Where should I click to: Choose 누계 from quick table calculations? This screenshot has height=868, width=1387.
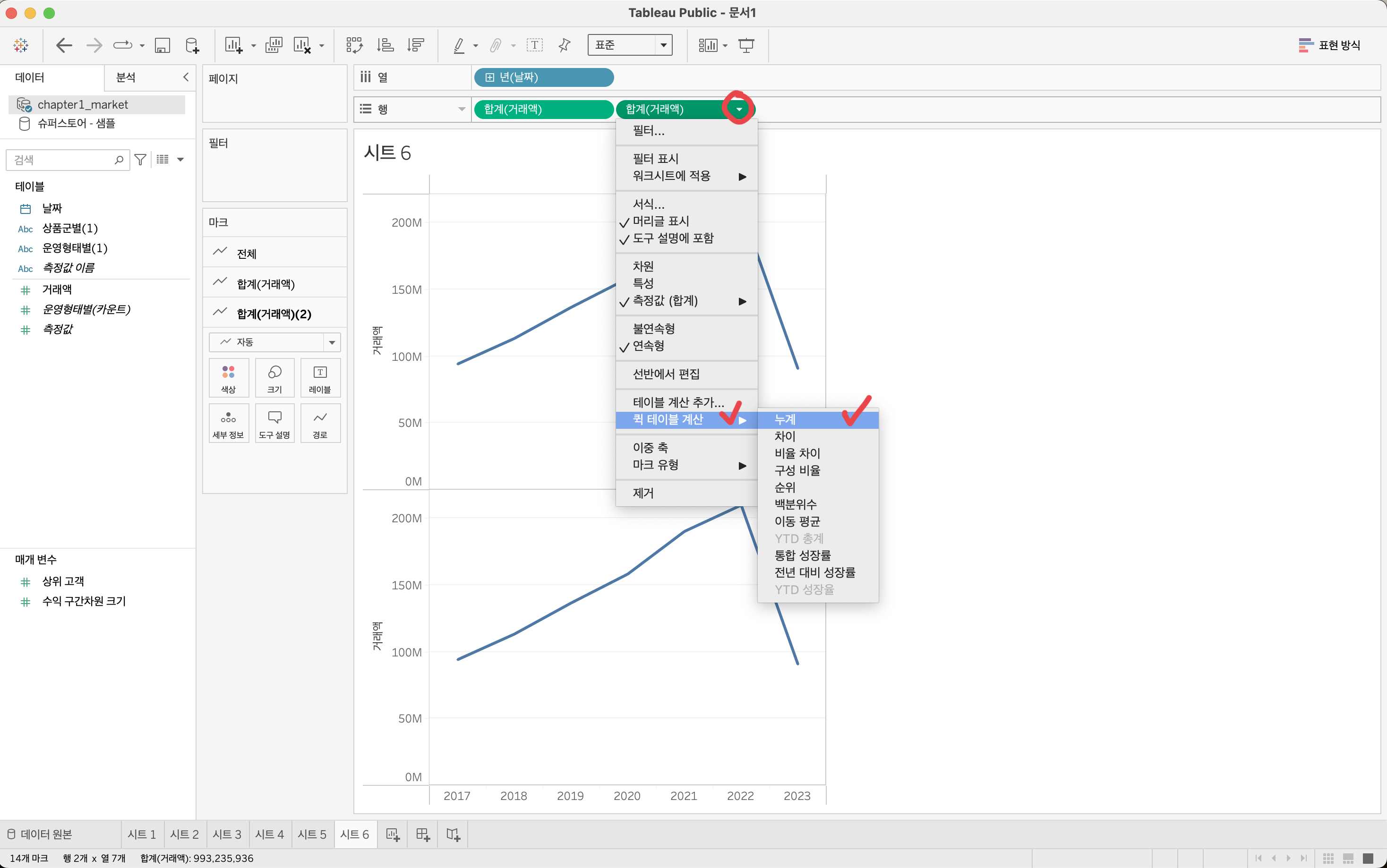[x=785, y=420]
